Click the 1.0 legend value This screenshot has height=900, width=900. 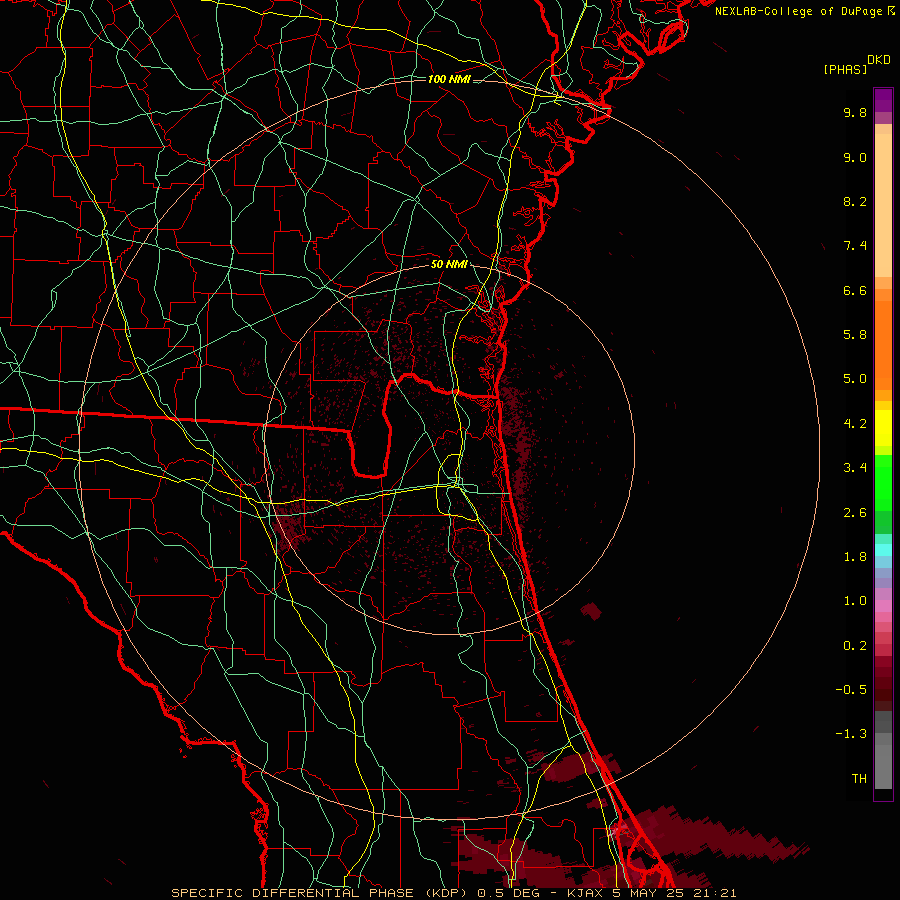point(855,601)
